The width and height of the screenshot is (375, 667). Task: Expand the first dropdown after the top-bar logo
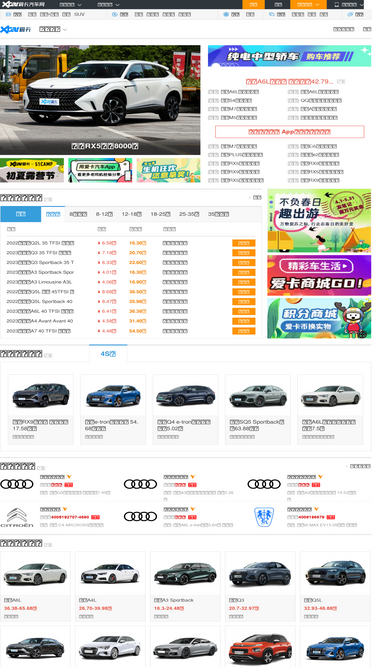point(71,4)
